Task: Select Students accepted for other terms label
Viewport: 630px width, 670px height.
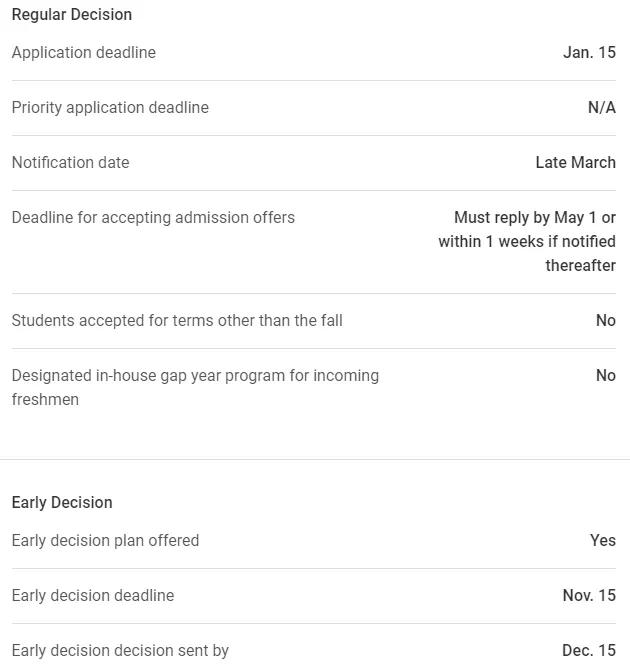Action: tap(177, 320)
